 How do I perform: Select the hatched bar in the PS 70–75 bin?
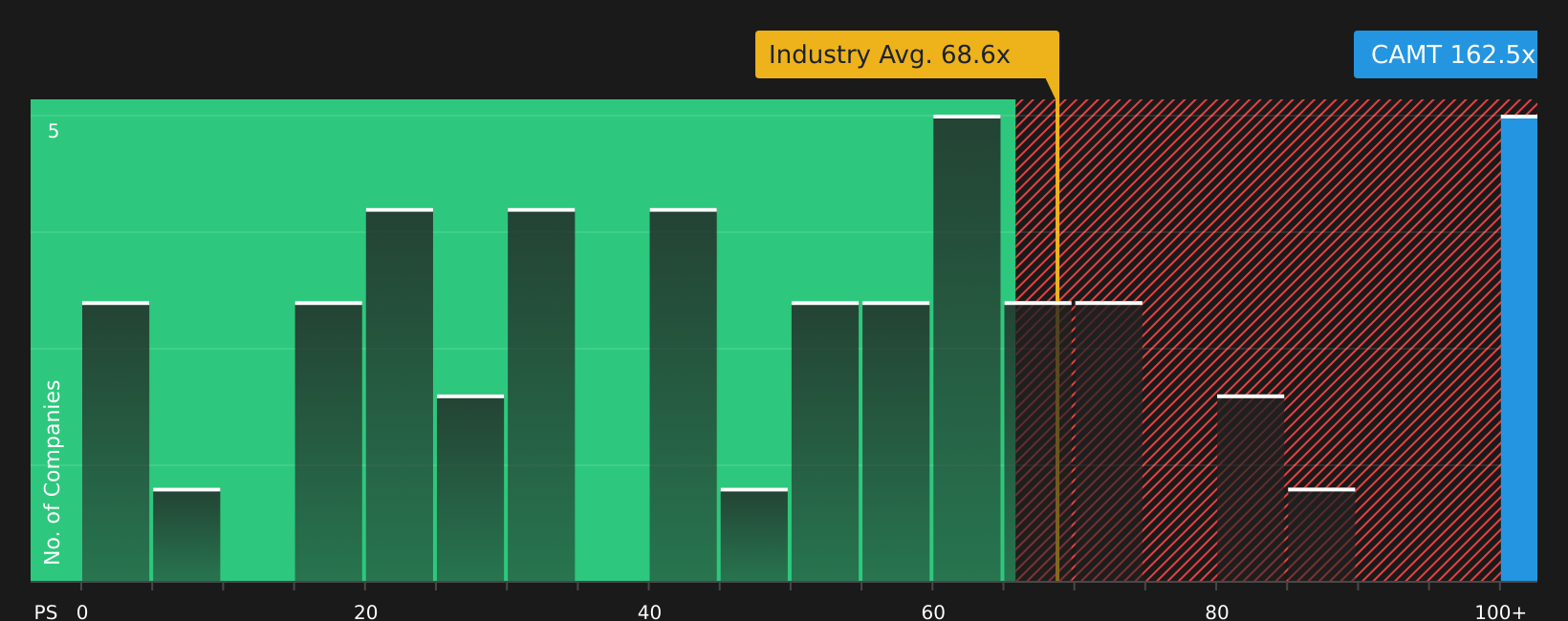[x=1109, y=441]
